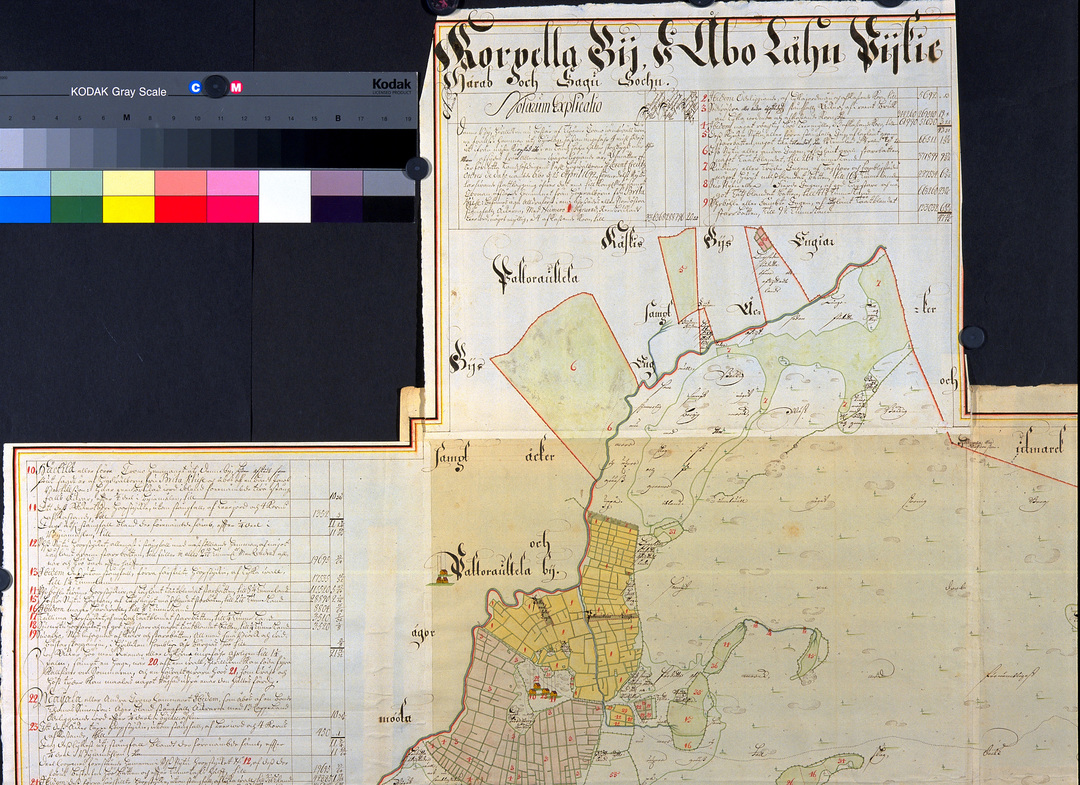Select the large white color patch

pos(284,196)
